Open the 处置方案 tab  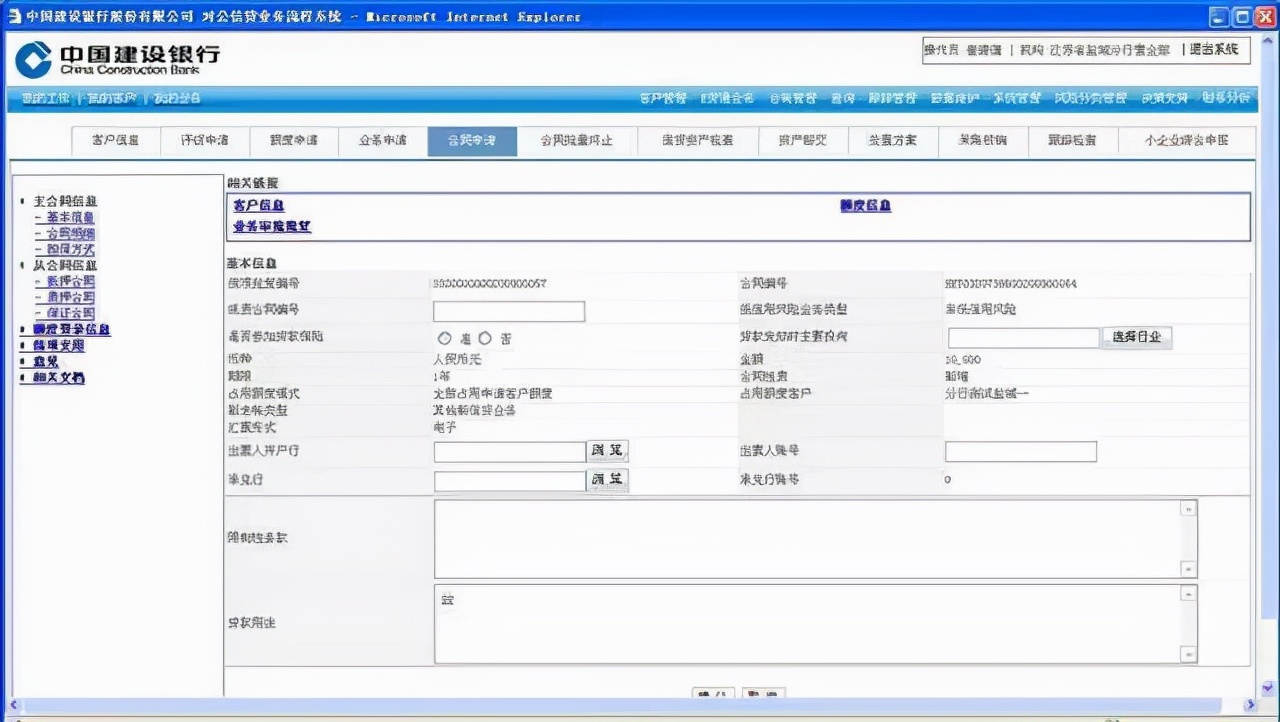tap(892, 141)
